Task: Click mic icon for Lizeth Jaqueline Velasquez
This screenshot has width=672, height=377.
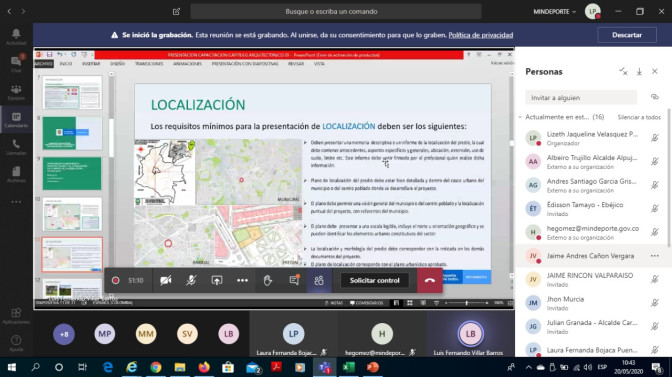Action: coord(654,138)
